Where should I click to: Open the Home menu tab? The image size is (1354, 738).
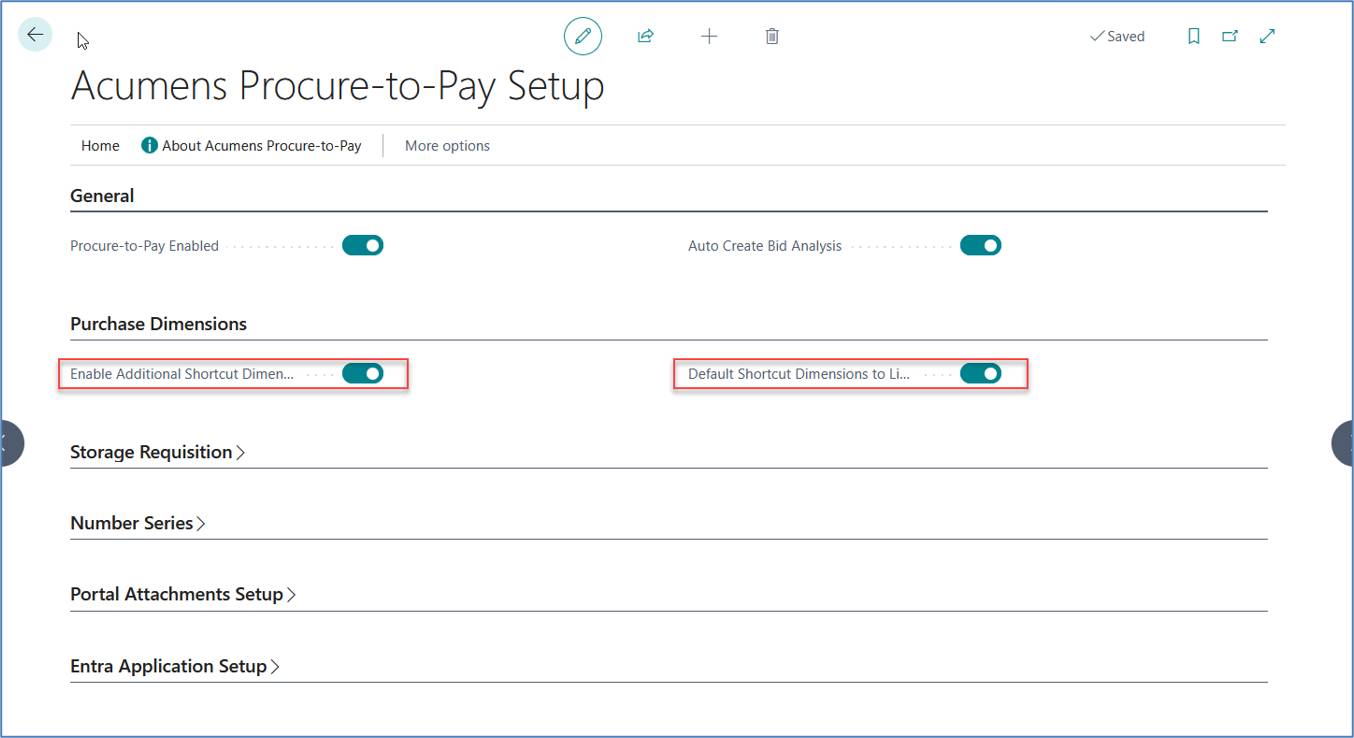tap(100, 145)
